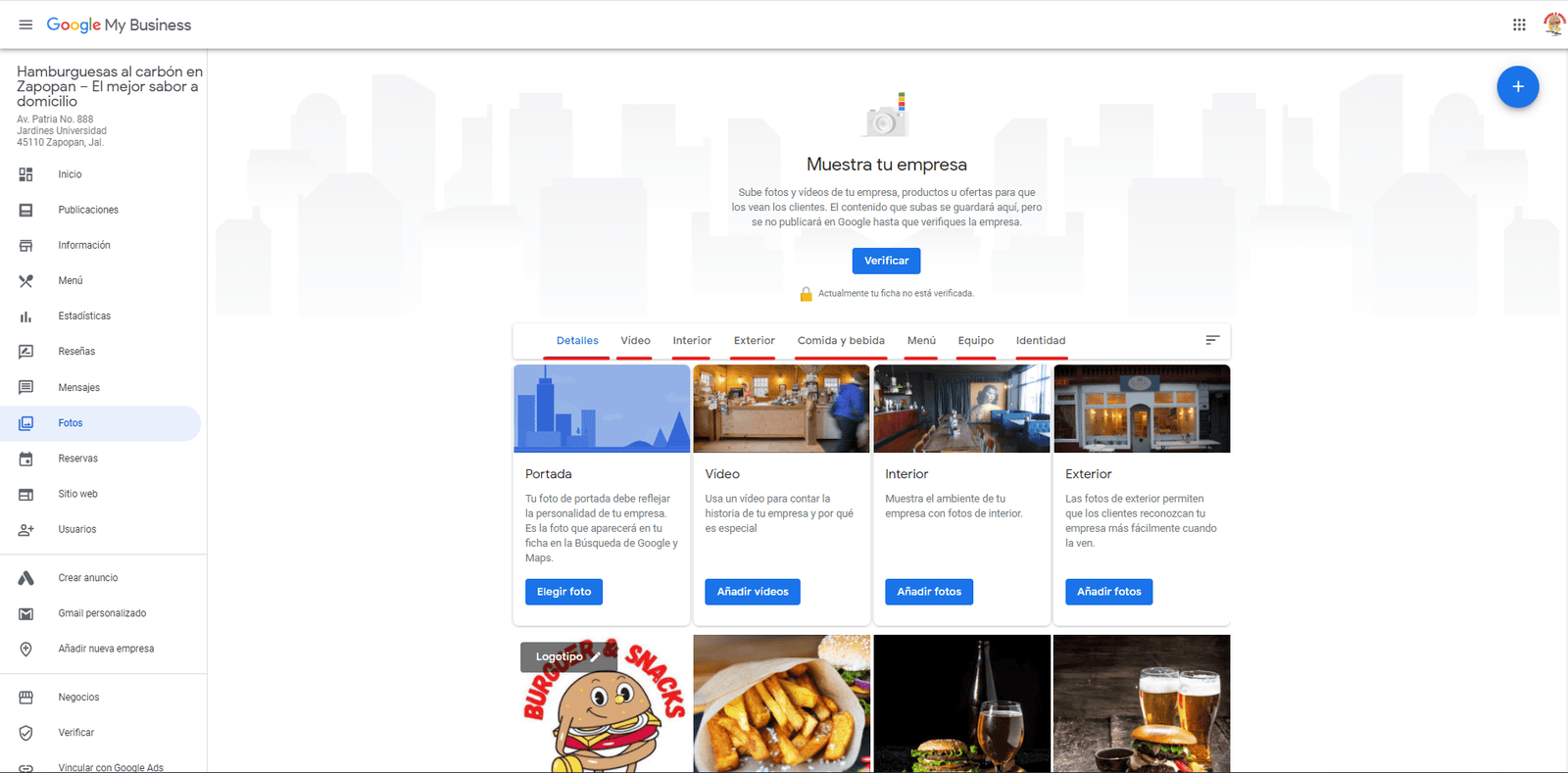Screen dimensions: 1568x773
Task: Open the Interior card restaurant image
Action: [x=961, y=409]
